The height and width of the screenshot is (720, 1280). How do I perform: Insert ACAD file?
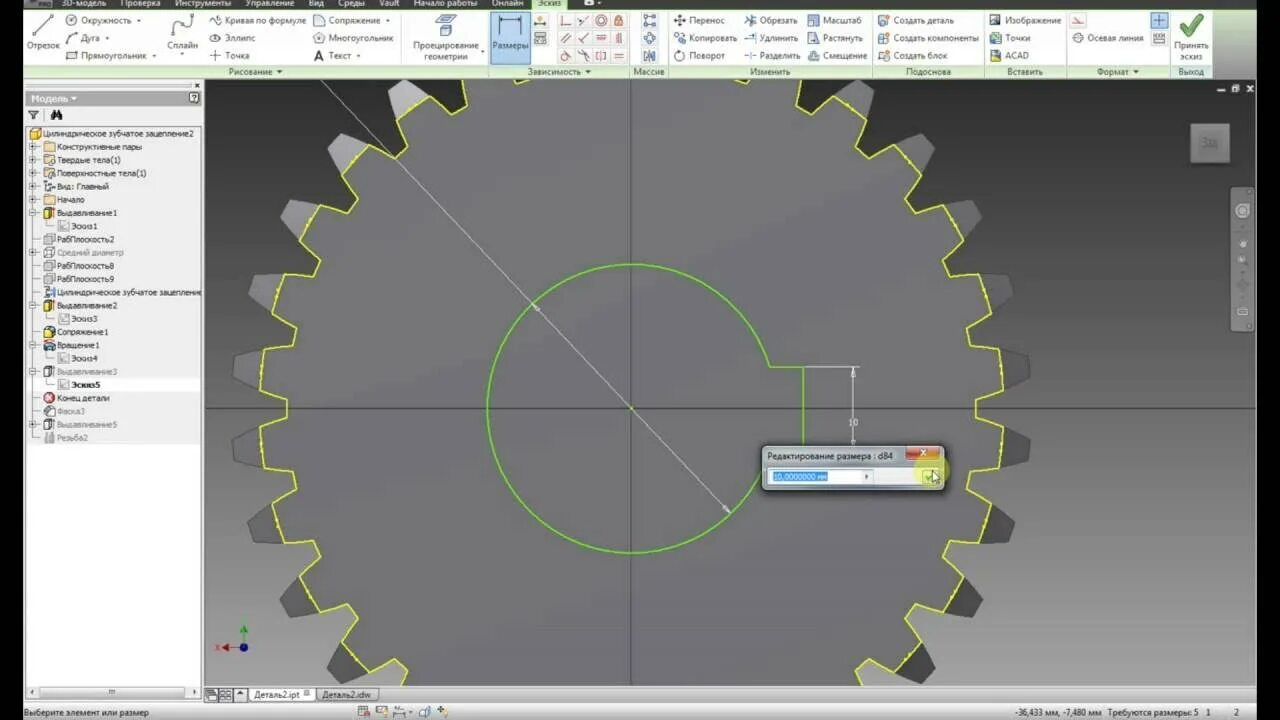[1009, 56]
